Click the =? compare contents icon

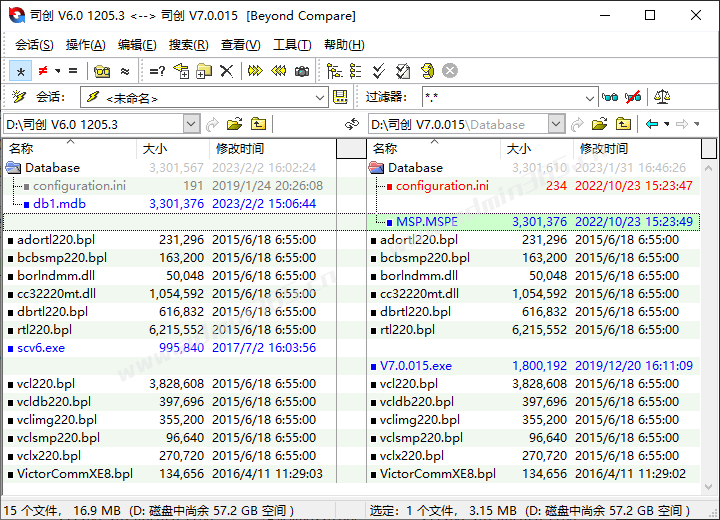(157, 71)
